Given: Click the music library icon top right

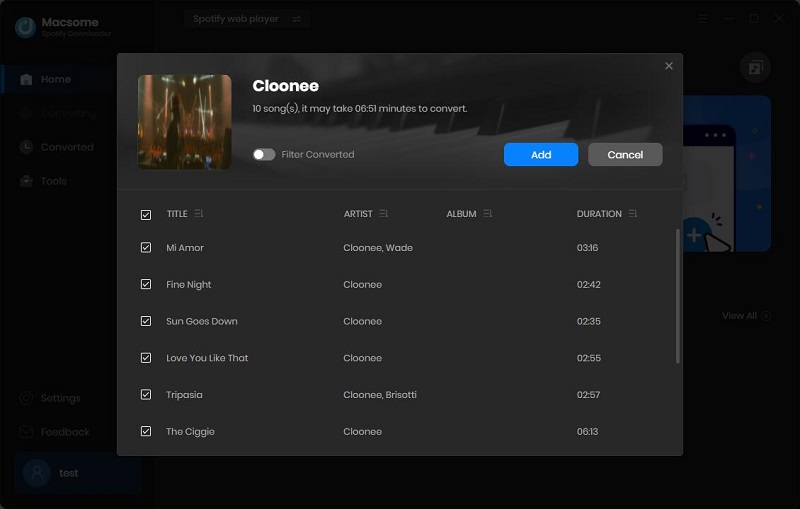Looking at the screenshot, I should click(x=755, y=67).
